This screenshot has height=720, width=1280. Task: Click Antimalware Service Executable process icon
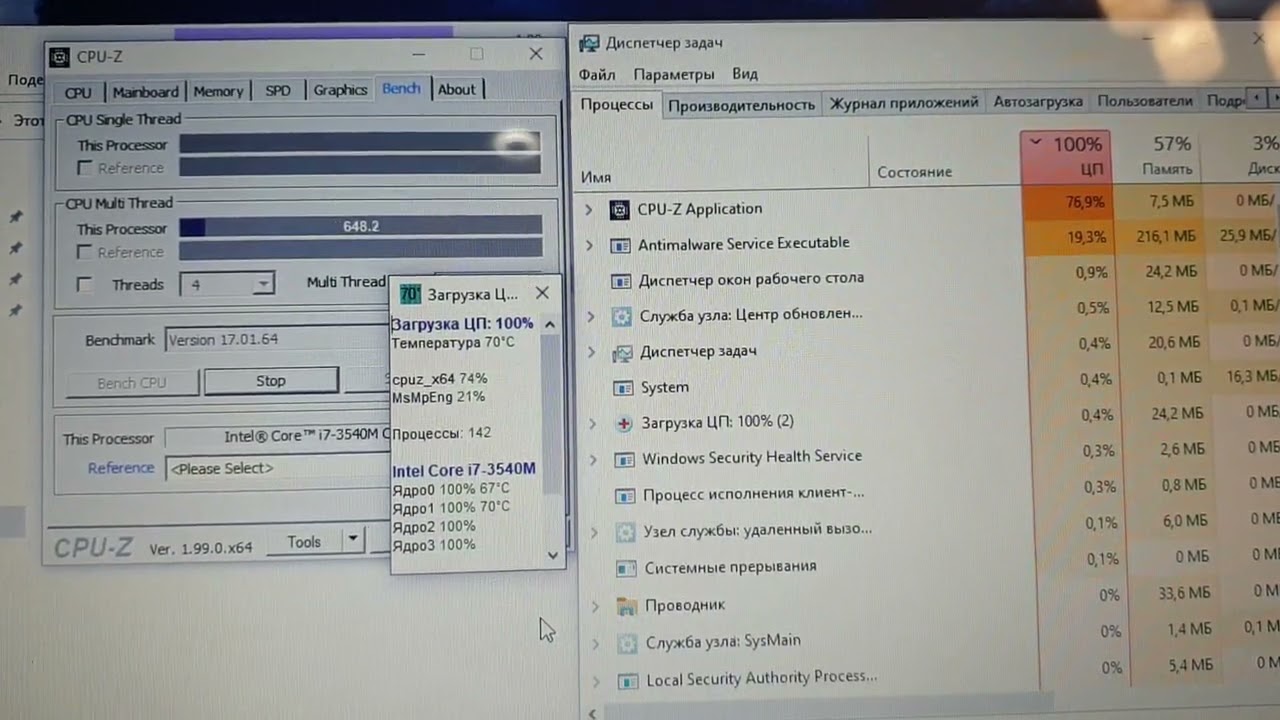pos(620,244)
